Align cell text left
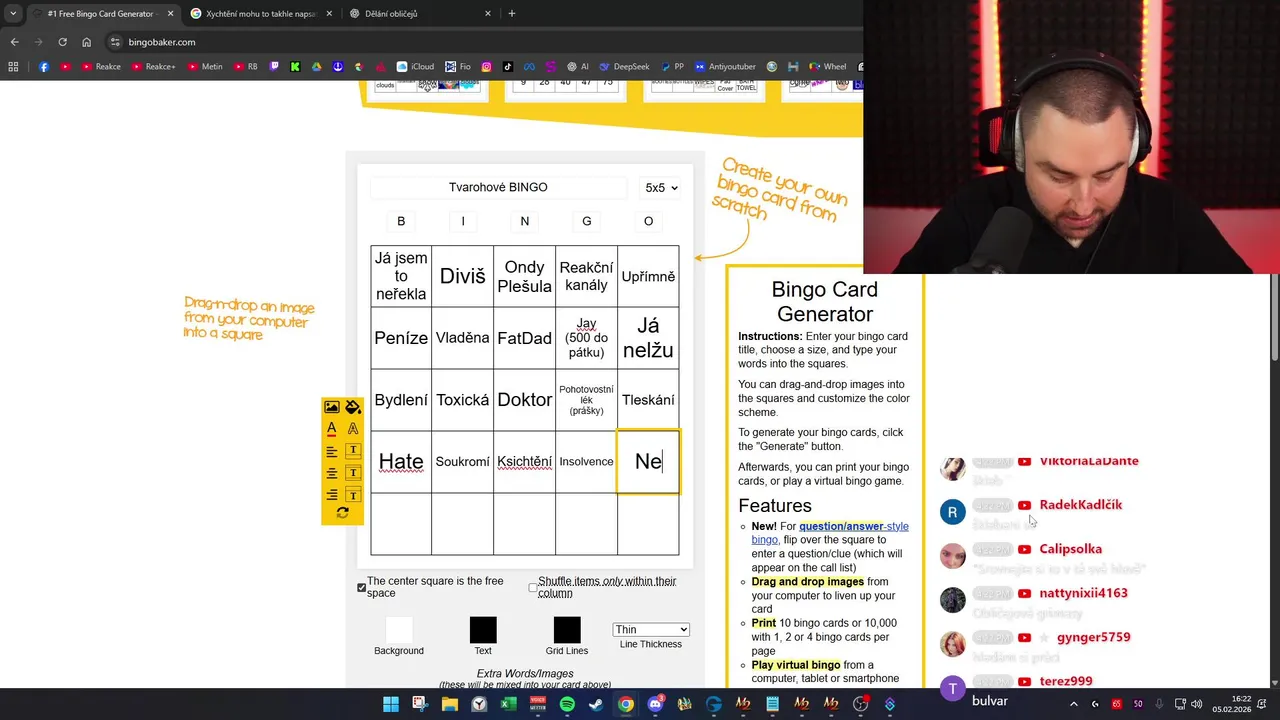Image resolution: width=1280 pixels, height=720 pixels. [331, 451]
